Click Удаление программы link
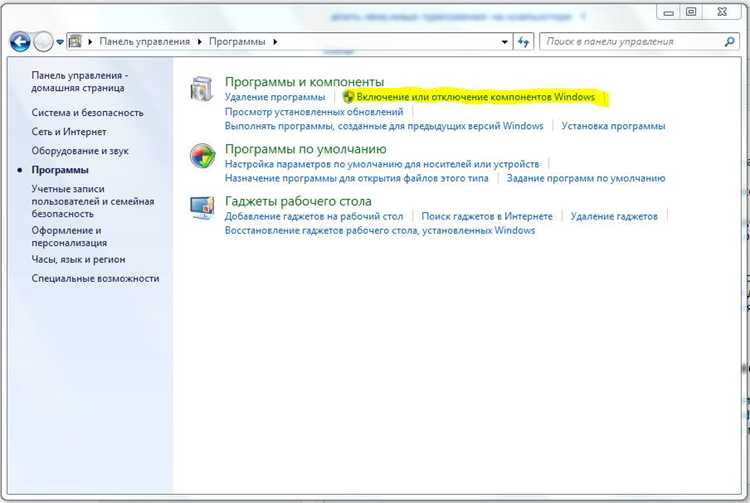Viewport: 750px width, 503px height. pyautogui.click(x=275, y=97)
